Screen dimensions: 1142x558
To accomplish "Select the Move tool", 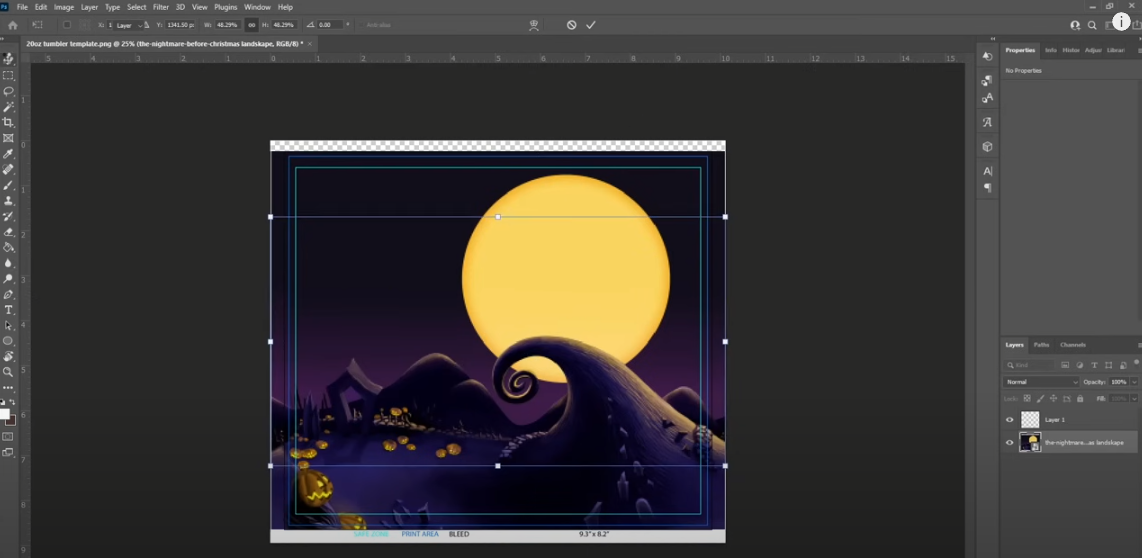I will tap(9, 59).
